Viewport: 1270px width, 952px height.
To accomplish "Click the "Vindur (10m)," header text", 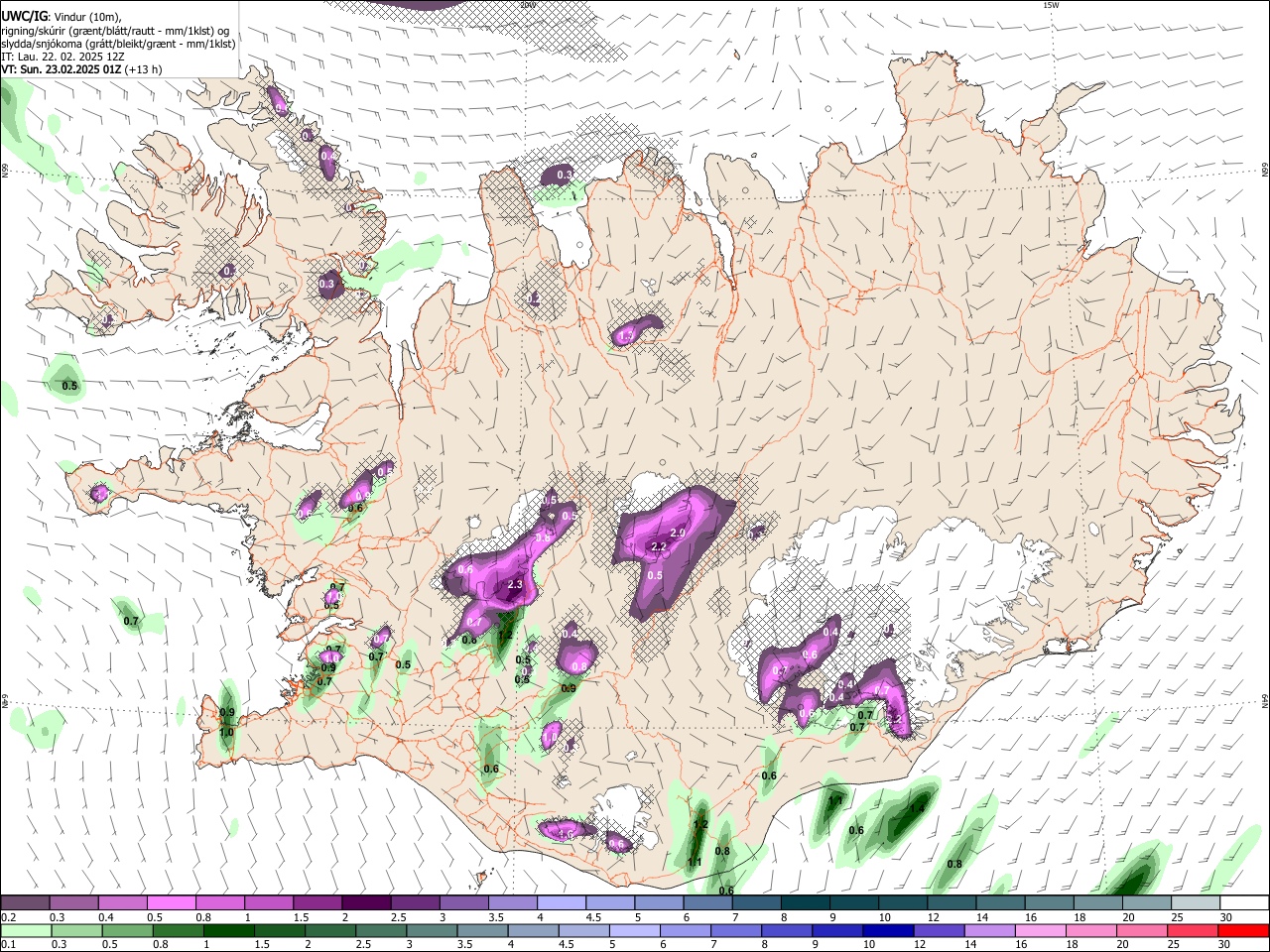I will click(x=87, y=17).
